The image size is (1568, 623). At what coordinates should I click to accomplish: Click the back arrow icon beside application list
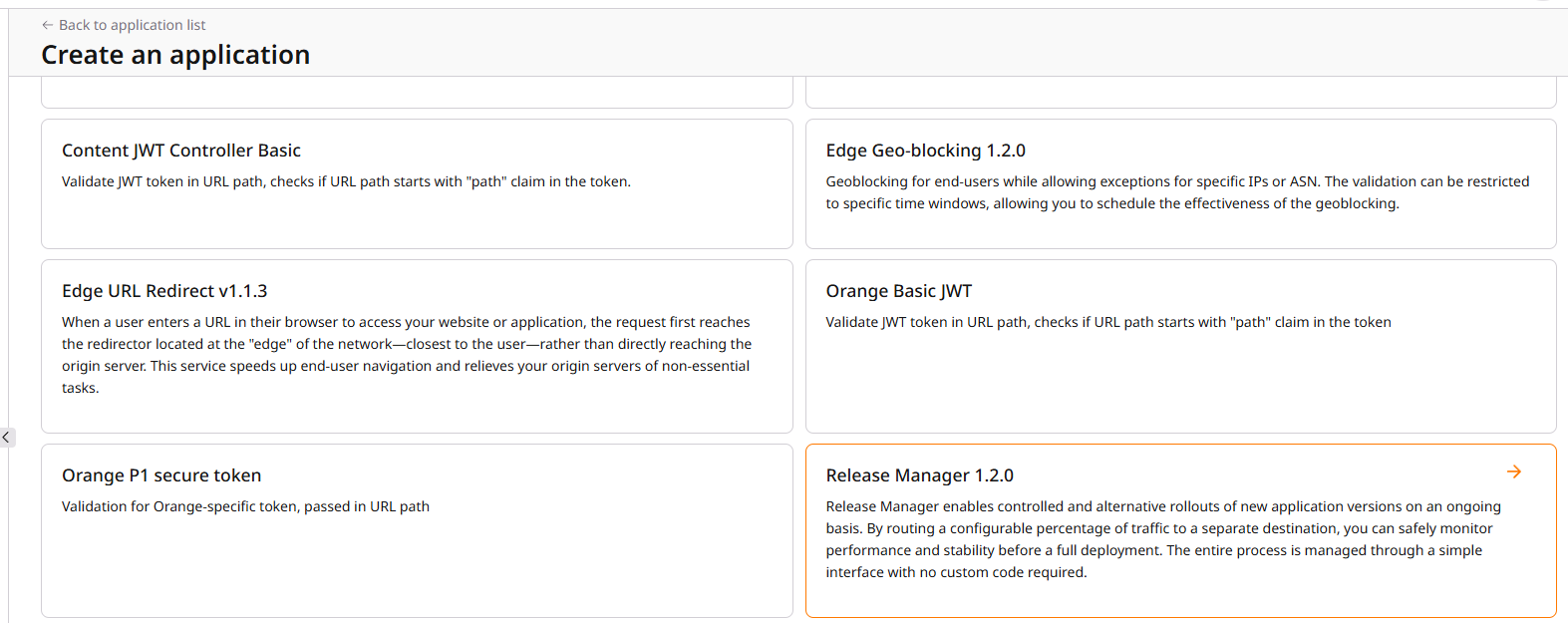[47, 25]
